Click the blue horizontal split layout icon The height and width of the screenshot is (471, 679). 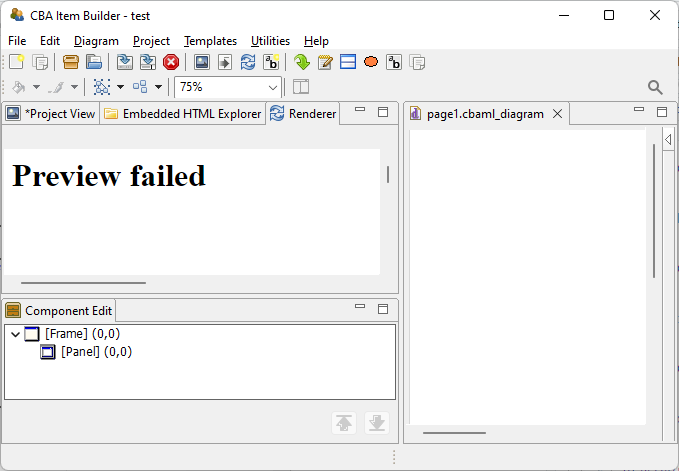click(x=348, y=62)
